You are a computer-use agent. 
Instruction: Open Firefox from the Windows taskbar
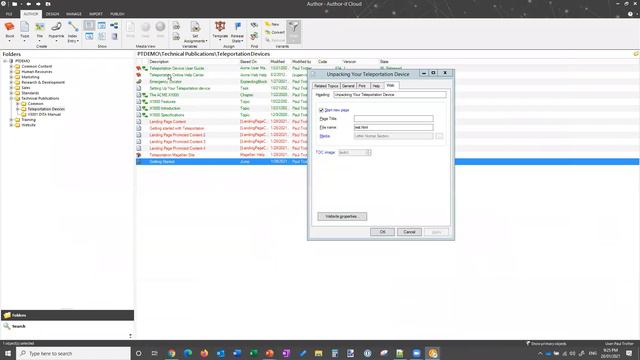(x=204, y=353)
